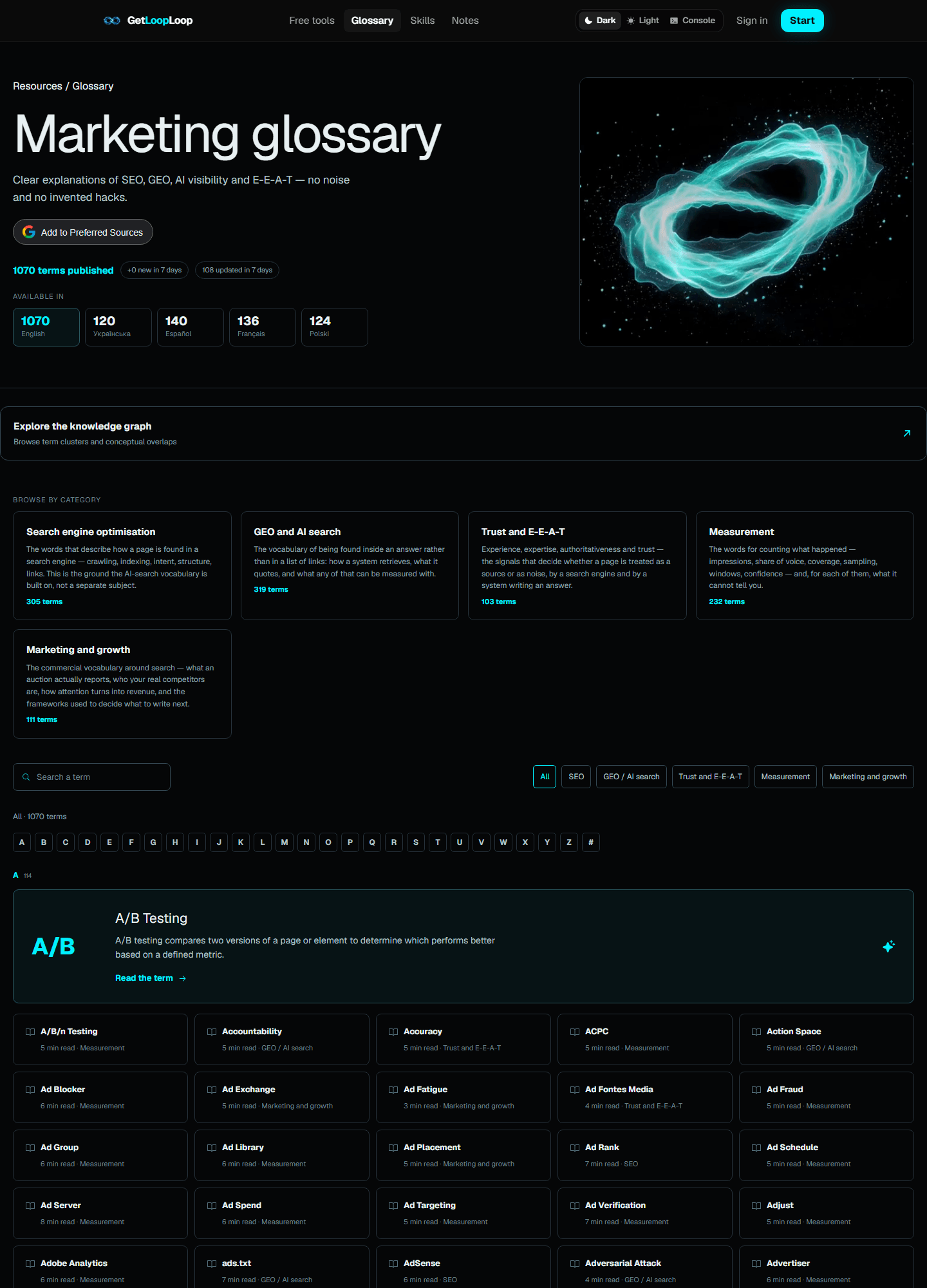Screen dimensions: 927x1288
Task: Click the book icon next to A/B/n Testing
Action: pos(30,1032)
